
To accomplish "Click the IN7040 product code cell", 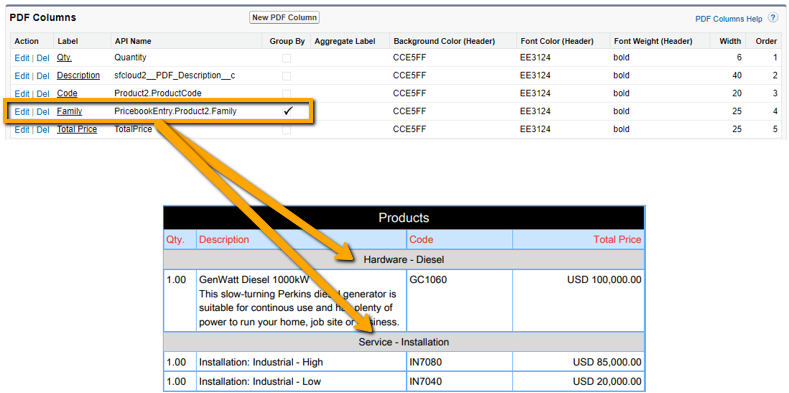I will tap(459, 381).
